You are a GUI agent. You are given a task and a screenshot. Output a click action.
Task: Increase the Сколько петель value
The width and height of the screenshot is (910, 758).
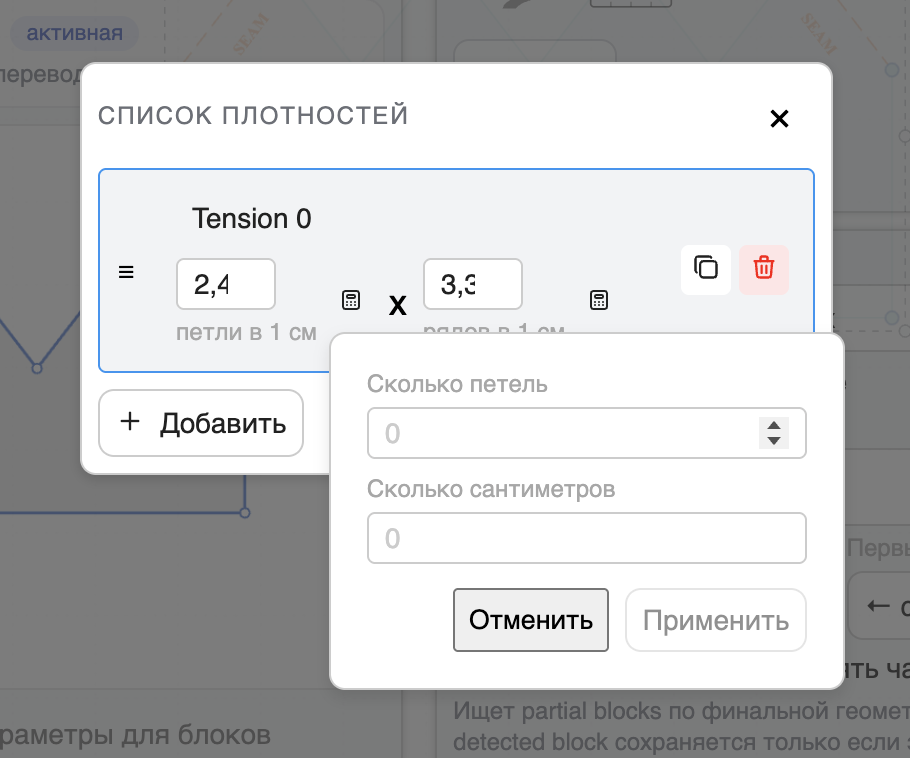774,425
